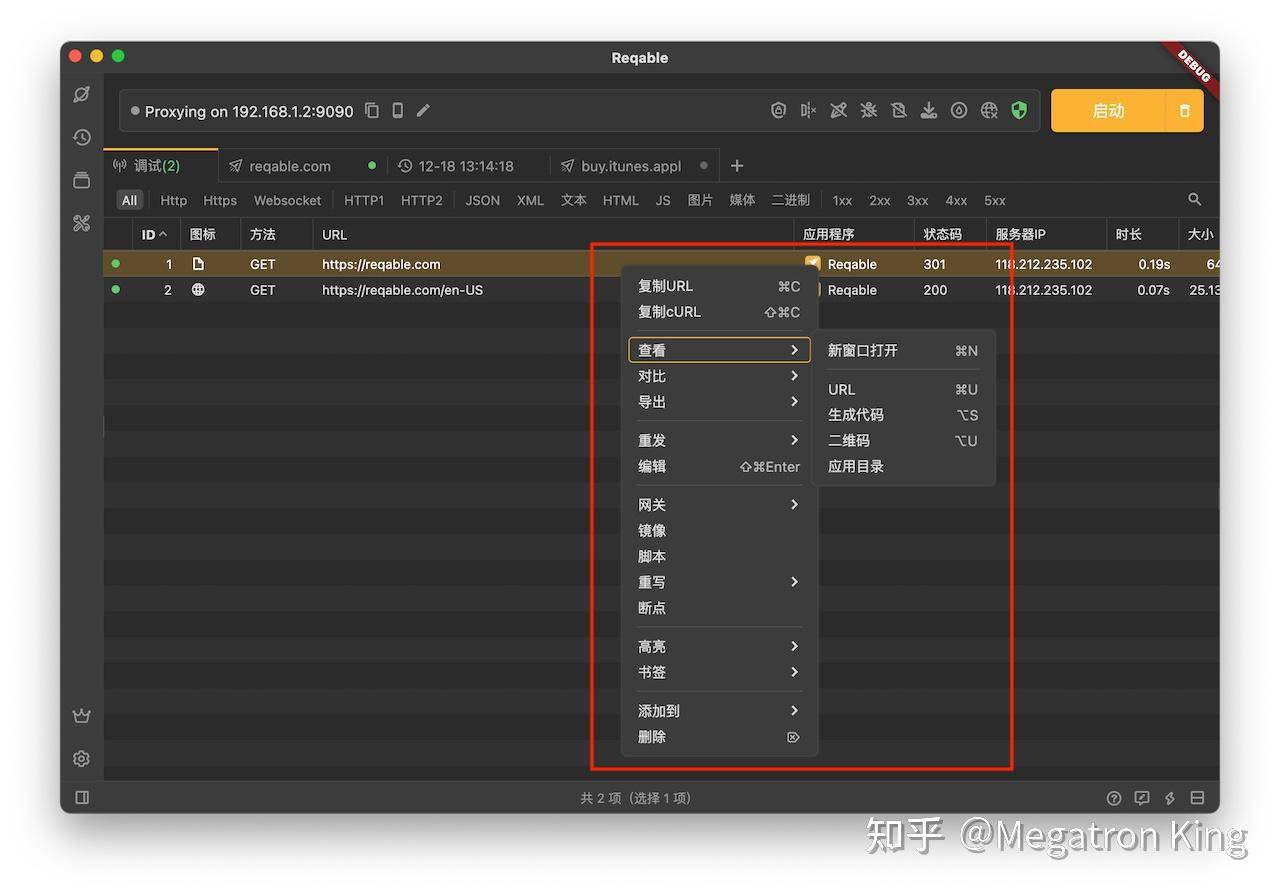Click the download tray toolbar icon
The image size is (1280, 893).
pyautogui.click(x=928, y=111)
